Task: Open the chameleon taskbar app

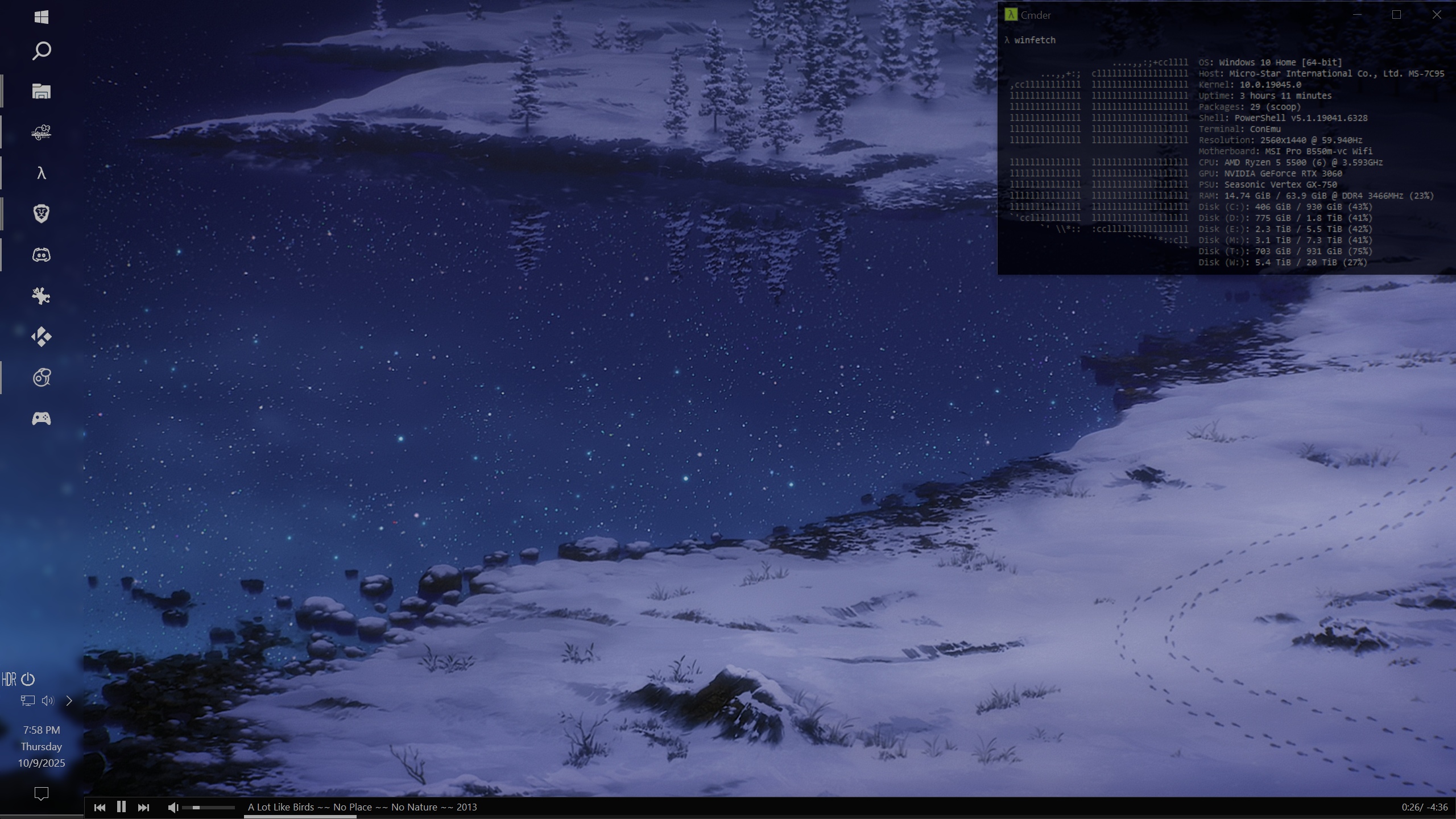Action: pos(41,133)
